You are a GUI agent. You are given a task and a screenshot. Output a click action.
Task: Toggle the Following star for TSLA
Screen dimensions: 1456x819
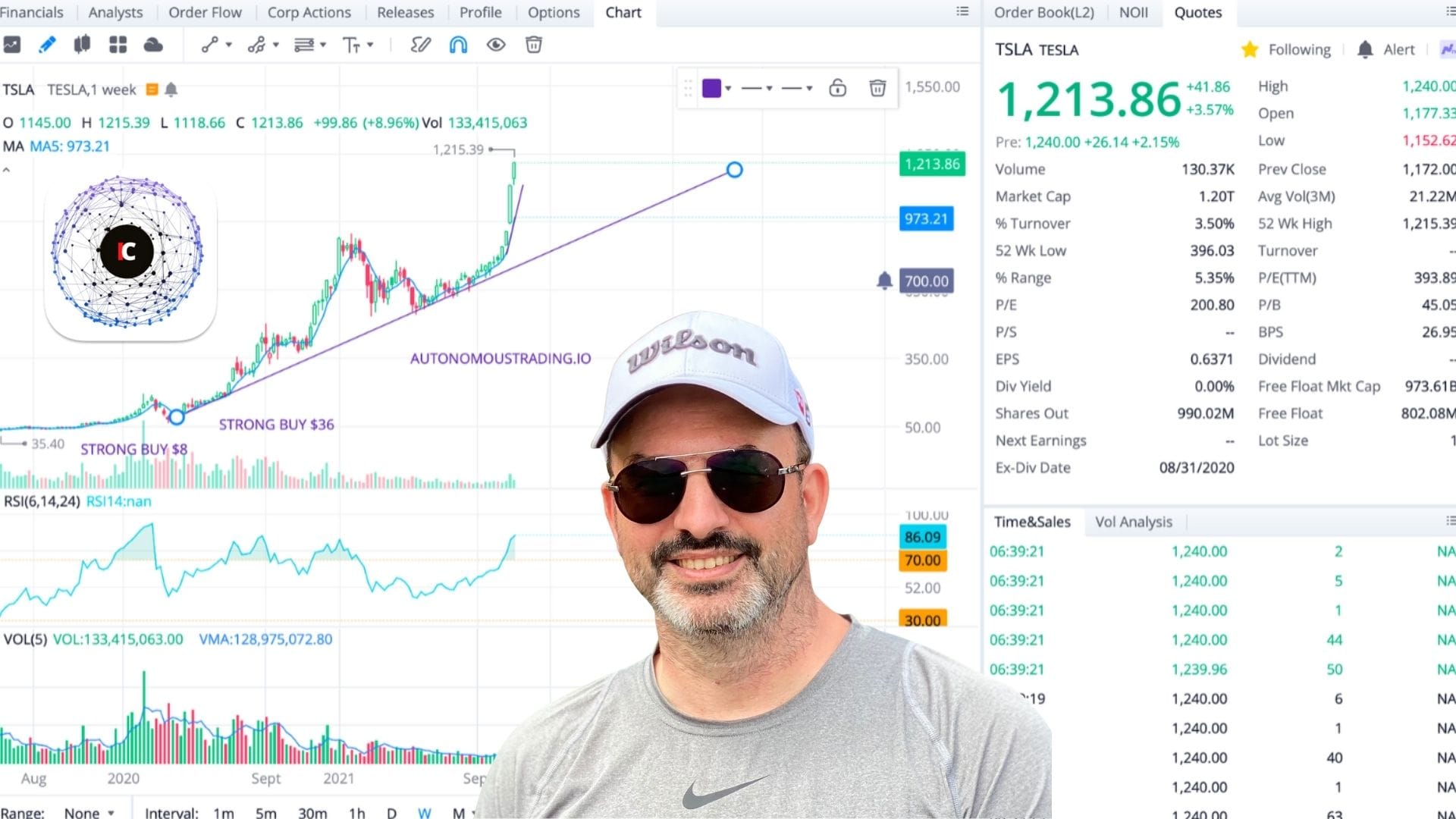click(1250, 49)
